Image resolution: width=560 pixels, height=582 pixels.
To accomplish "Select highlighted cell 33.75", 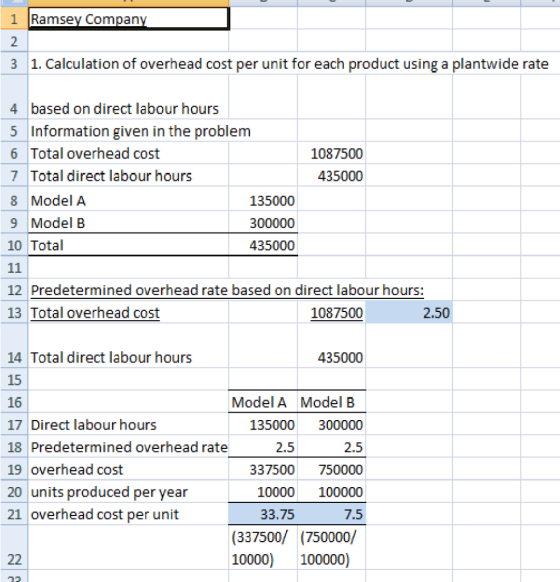I will (x=263, y=514).
